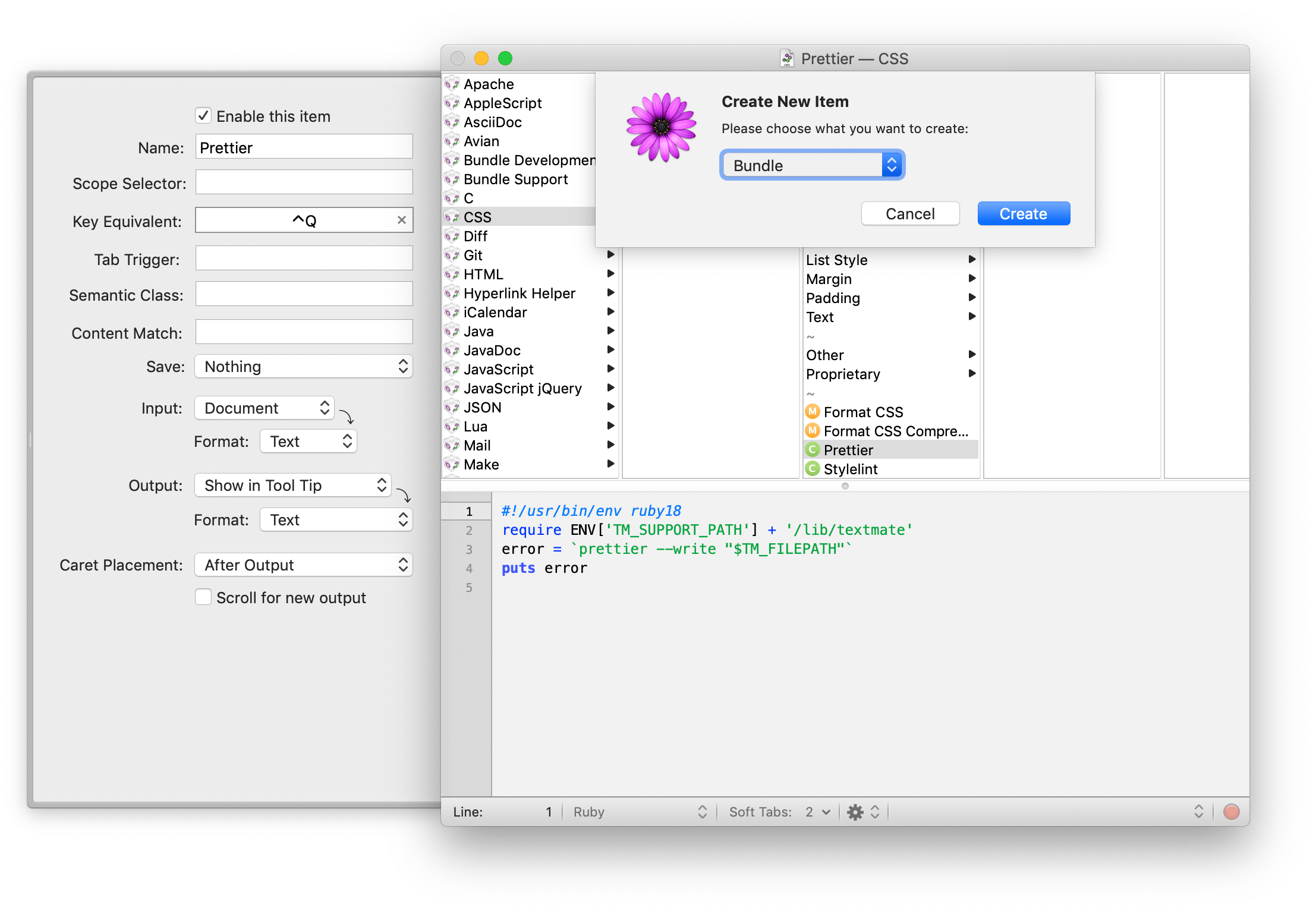The width and height of the screenshot is (1316, 914).
Task: Click the Apache bundle icon
Action: tap(452, 84)
